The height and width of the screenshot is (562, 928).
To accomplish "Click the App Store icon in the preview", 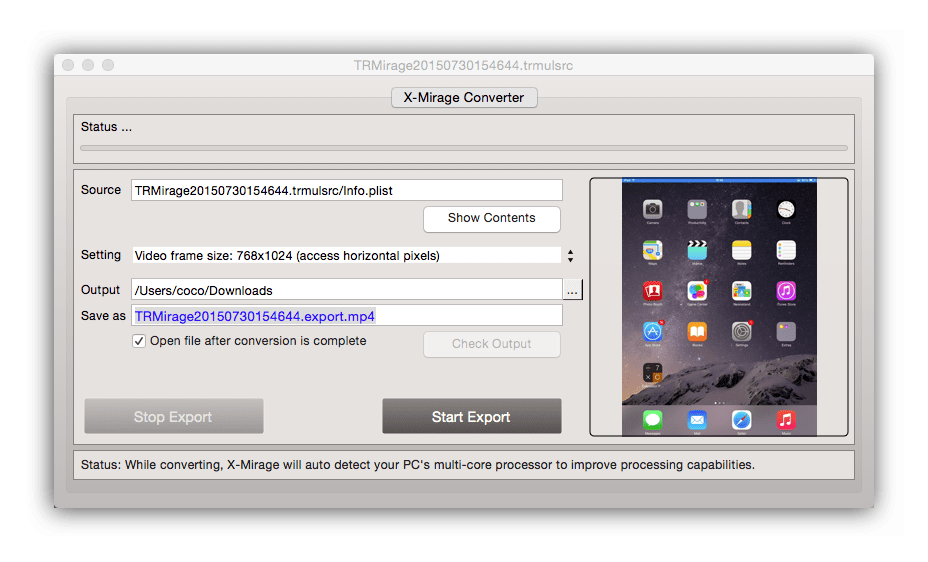I will click(653, 332).
